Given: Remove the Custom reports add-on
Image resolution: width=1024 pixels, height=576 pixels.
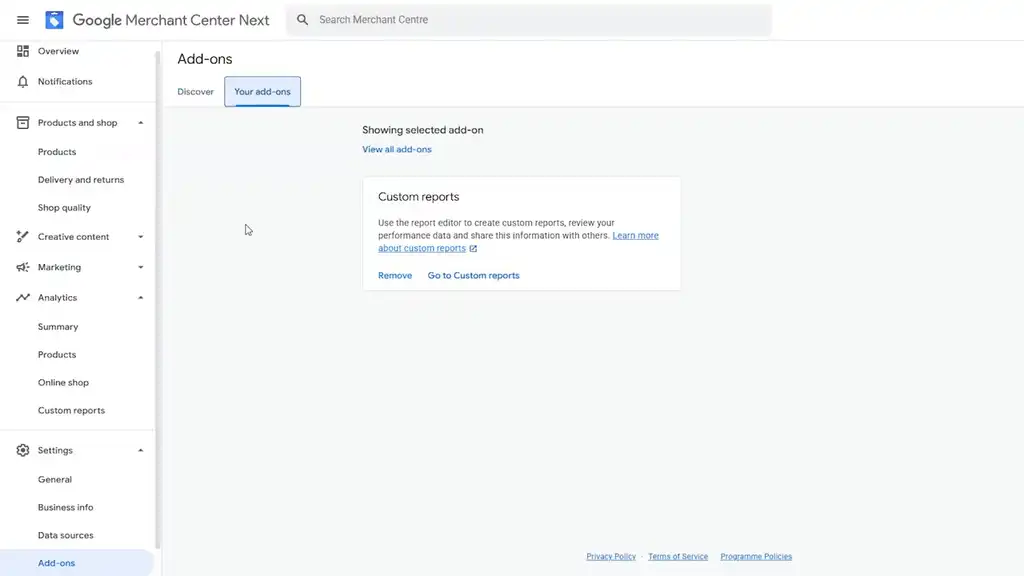Looking at the screenshot, I should coord(395,276).
